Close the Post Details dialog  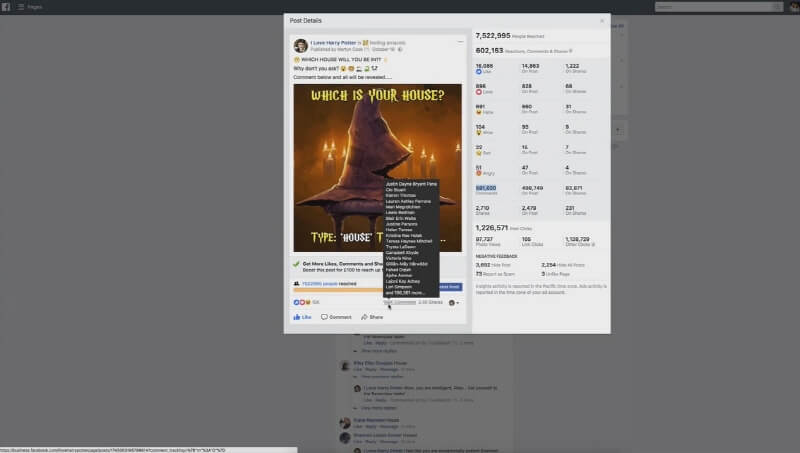[x=602, y=21]
